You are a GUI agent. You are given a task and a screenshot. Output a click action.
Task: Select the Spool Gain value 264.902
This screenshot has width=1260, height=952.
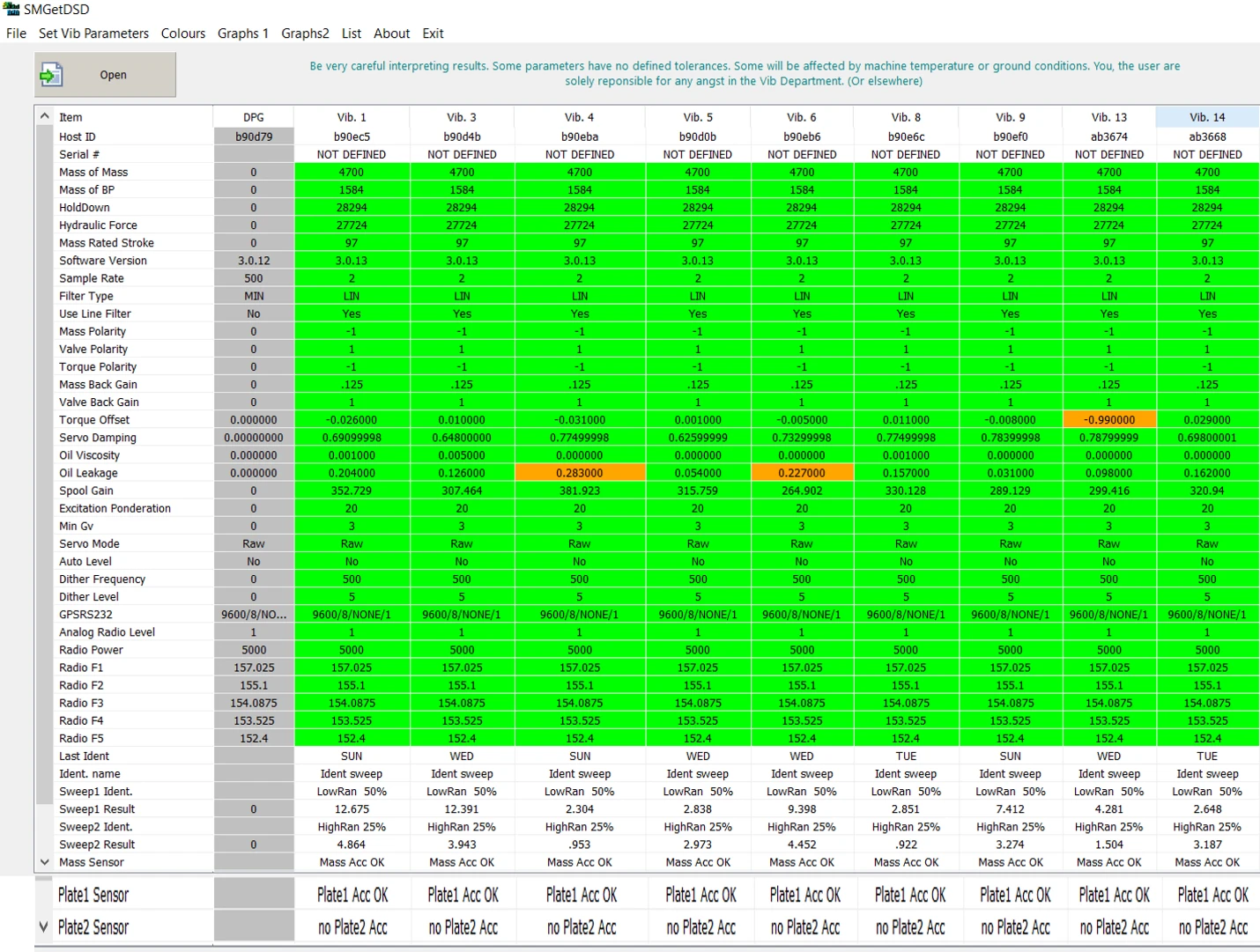coord(802,491)
